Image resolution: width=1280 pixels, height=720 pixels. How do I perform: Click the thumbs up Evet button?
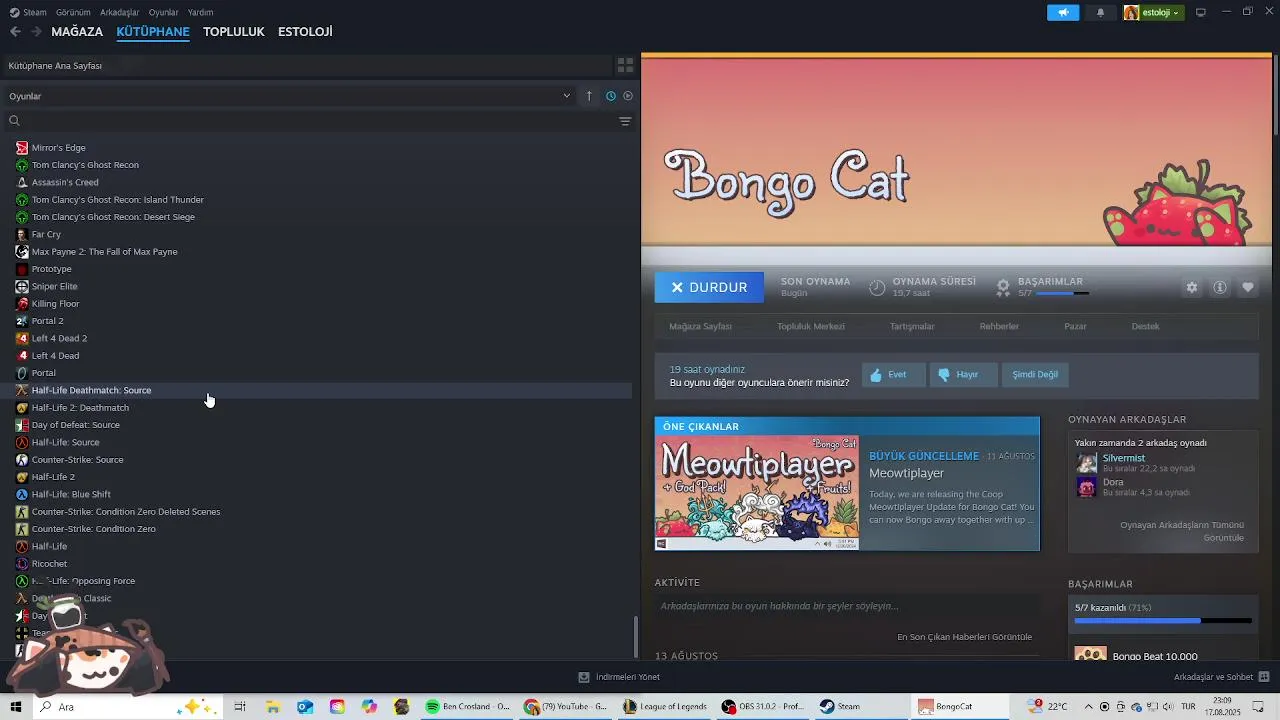tap(893, 375)
